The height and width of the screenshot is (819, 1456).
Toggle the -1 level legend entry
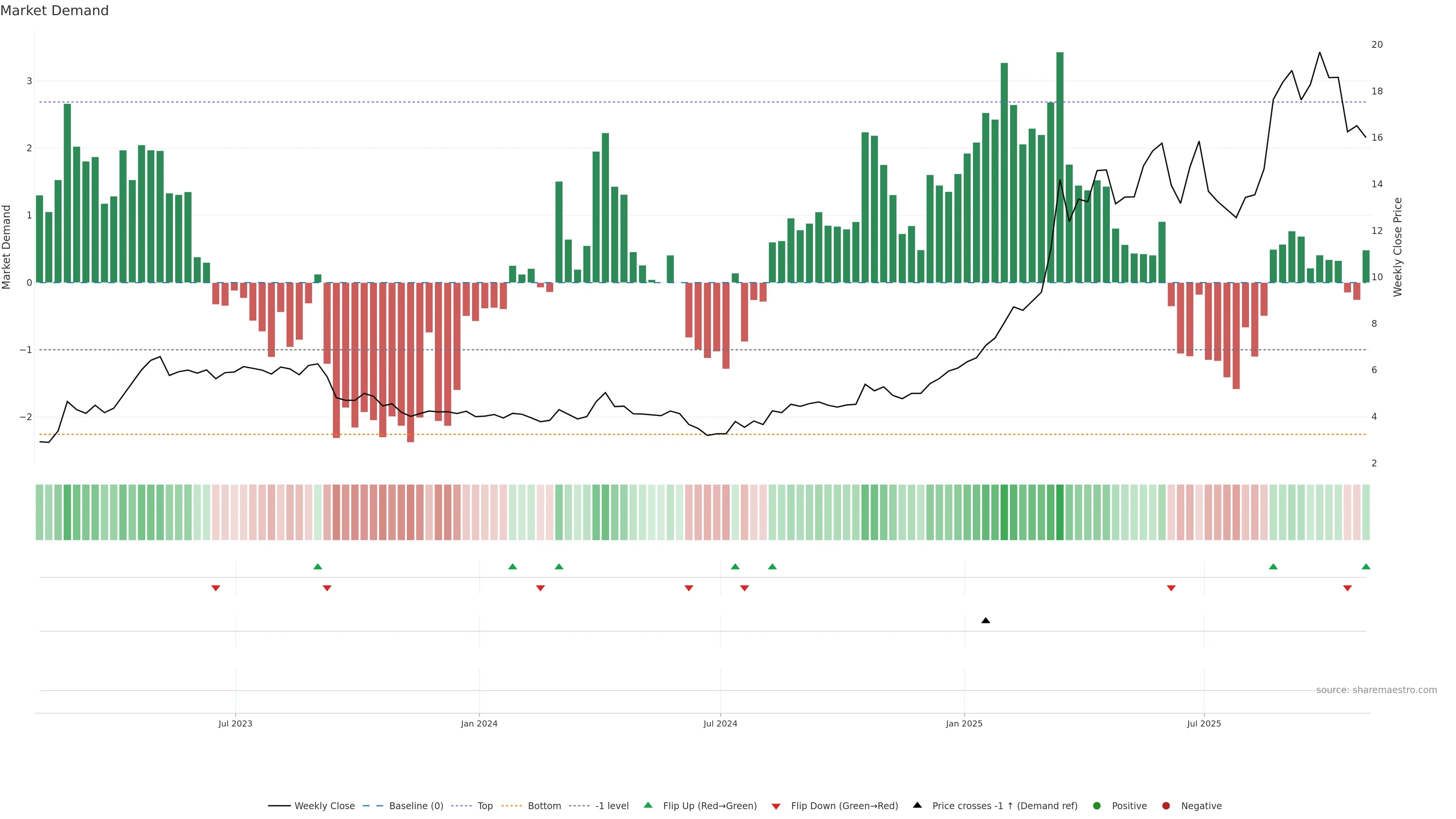tap(612, 805)
